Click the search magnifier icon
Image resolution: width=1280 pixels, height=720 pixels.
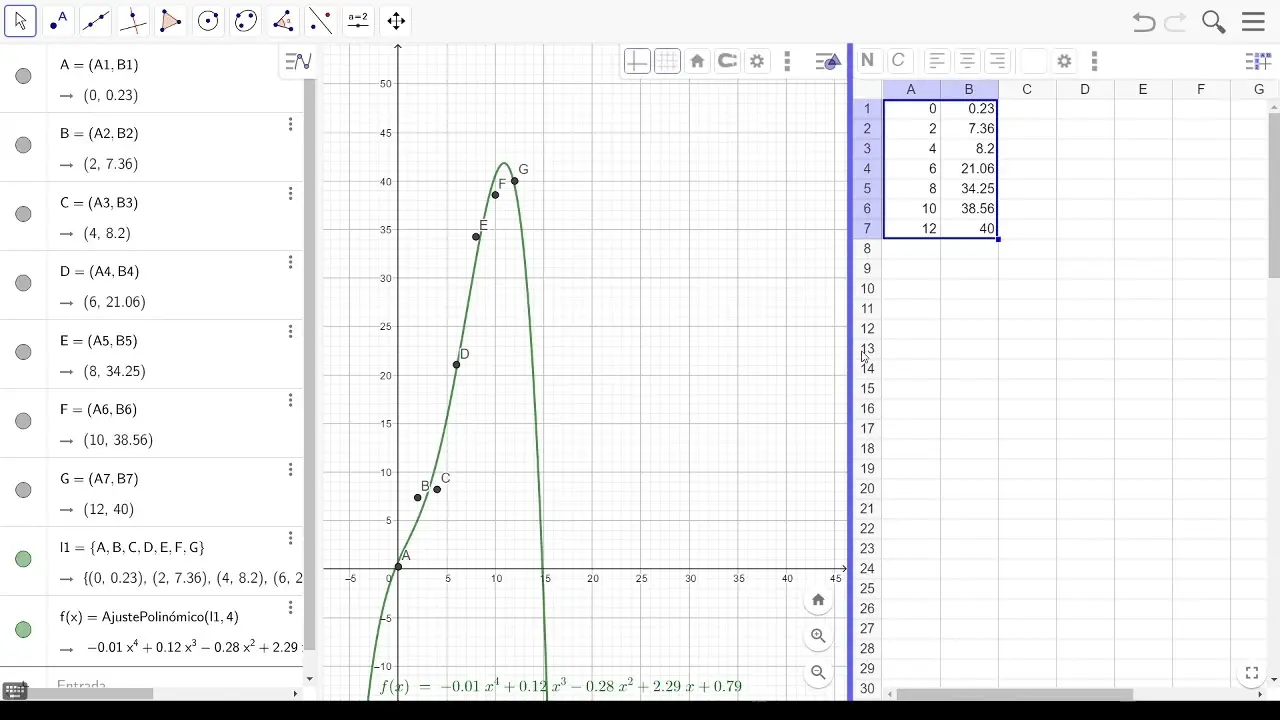point(1213,21)
